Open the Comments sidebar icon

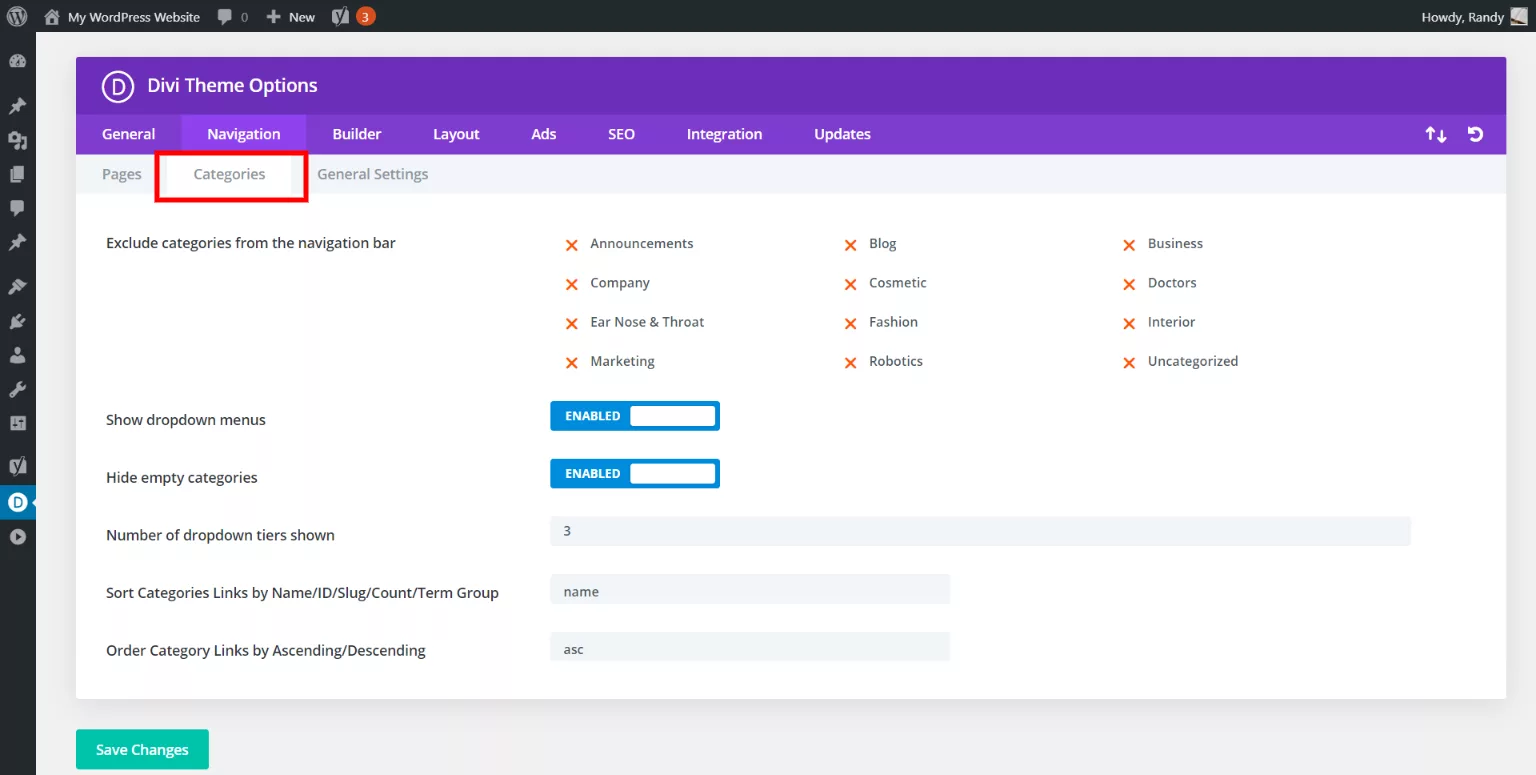(17, 208)
